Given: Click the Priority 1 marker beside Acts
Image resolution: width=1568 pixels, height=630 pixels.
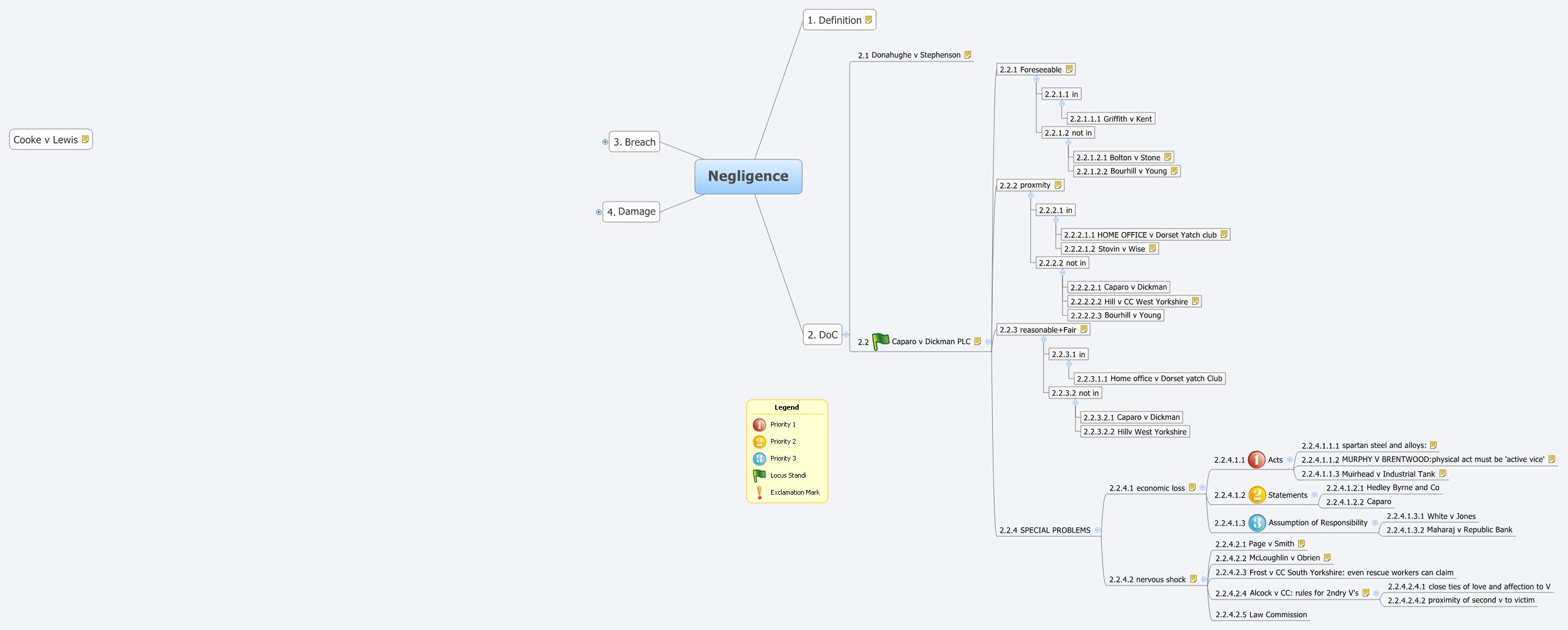Looking at the screenshot, I should [x=1257, y=459].
